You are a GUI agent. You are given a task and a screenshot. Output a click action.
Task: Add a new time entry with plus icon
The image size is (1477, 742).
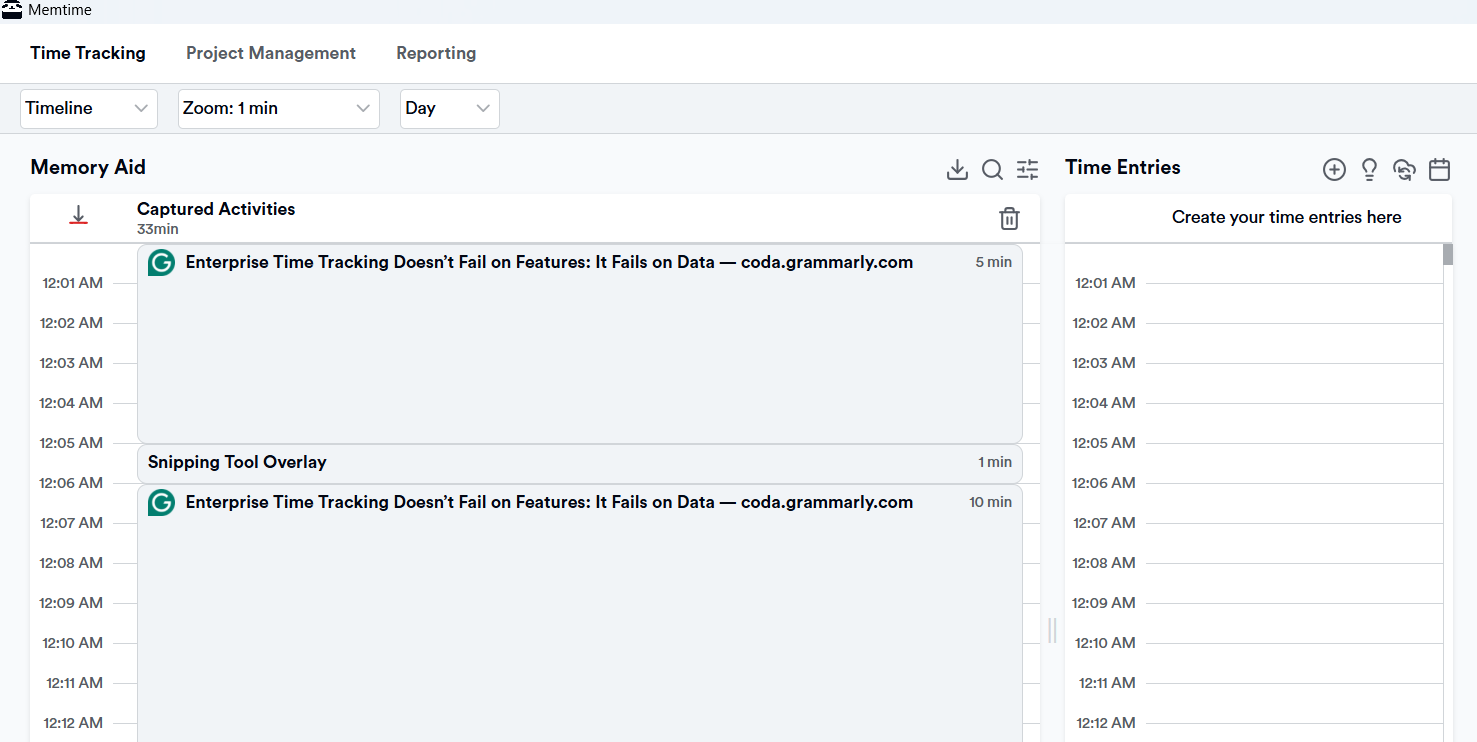click(1334, 170)
